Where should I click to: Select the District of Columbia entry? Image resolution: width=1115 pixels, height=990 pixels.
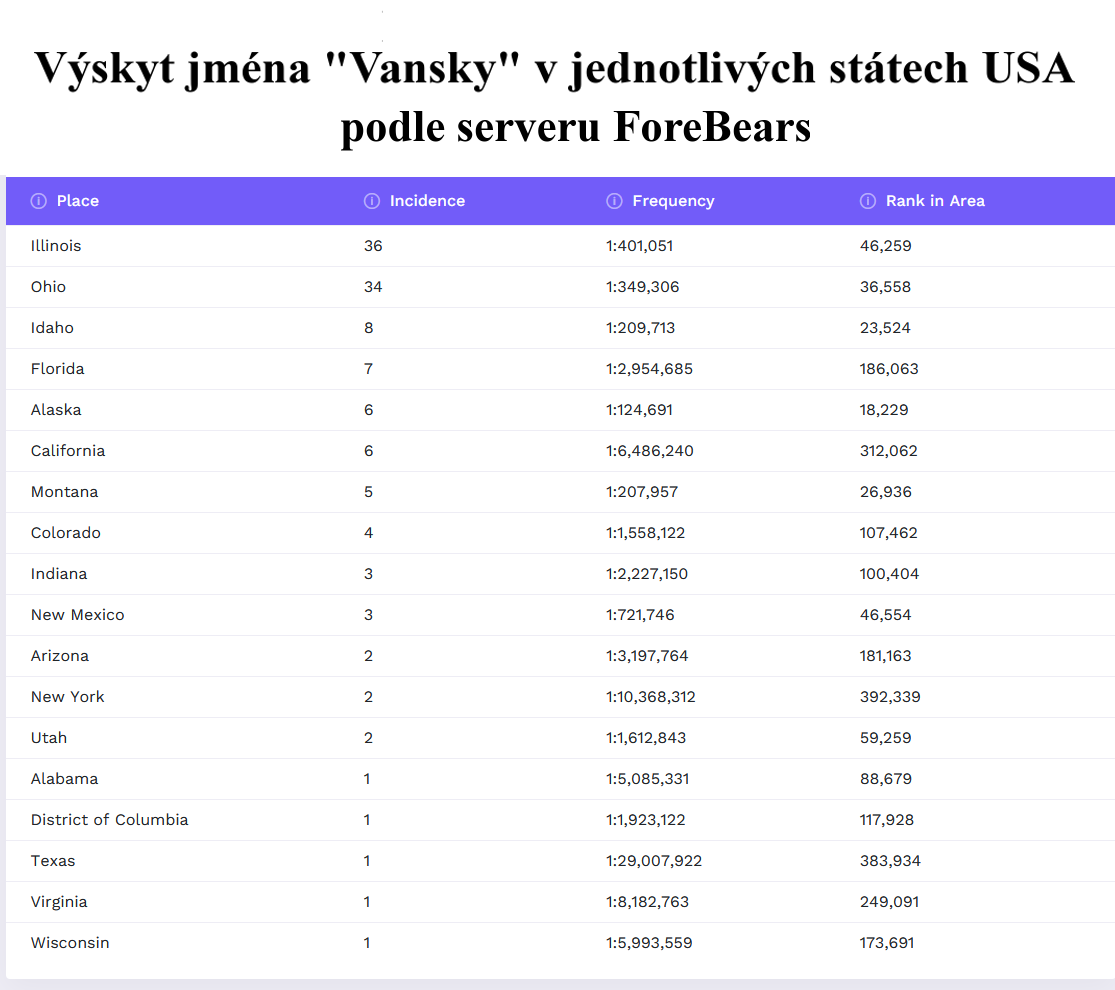[x=109, y=820]
